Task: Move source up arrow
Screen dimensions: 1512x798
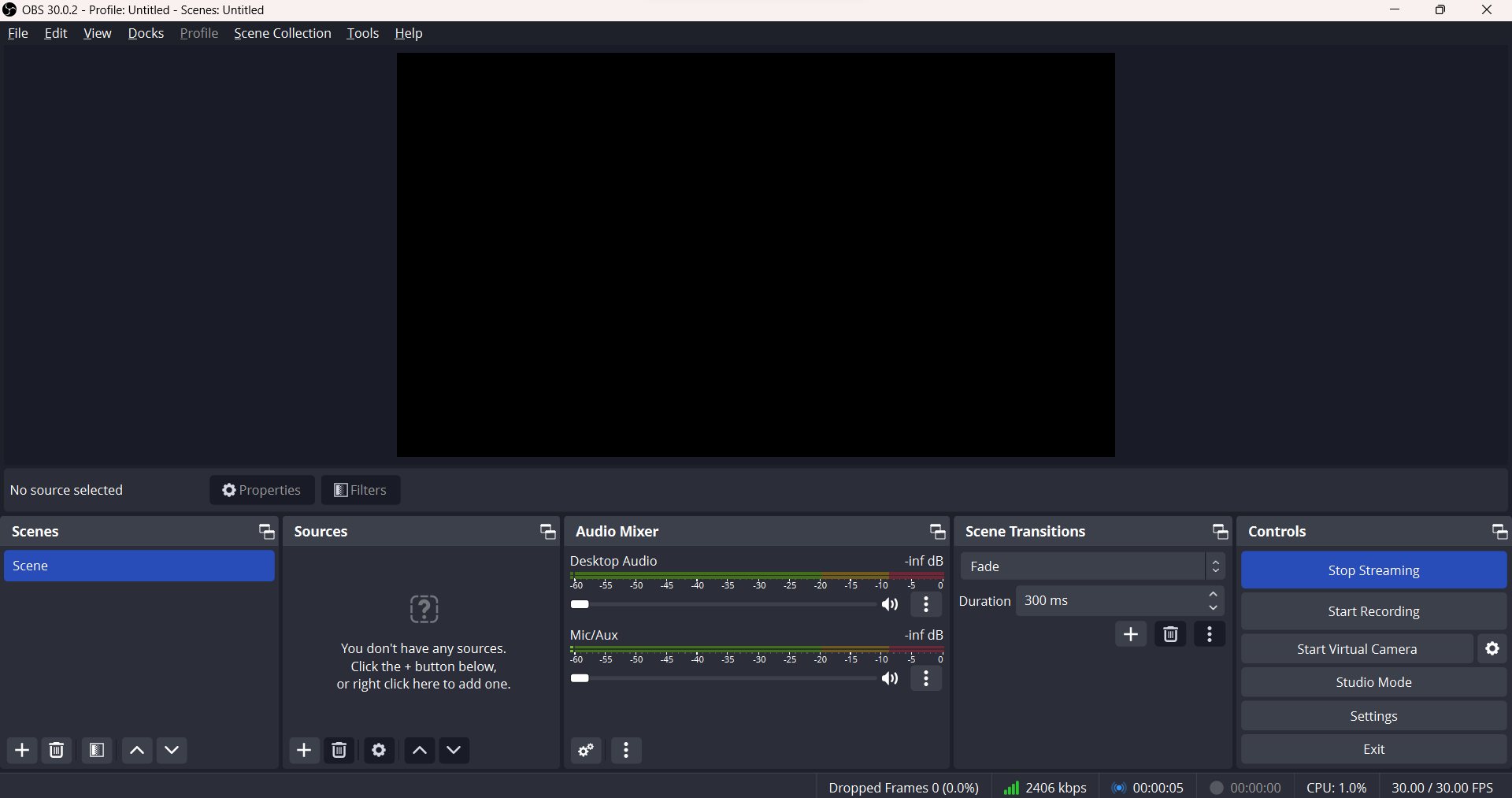Action: pyautogui.click(x=420, y=750)
